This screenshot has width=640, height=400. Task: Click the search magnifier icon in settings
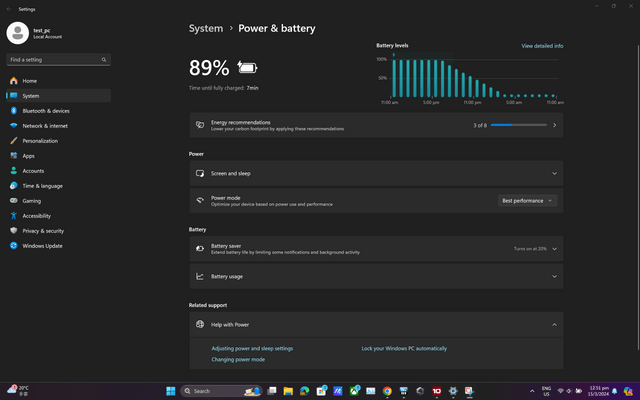click(104, 60)
